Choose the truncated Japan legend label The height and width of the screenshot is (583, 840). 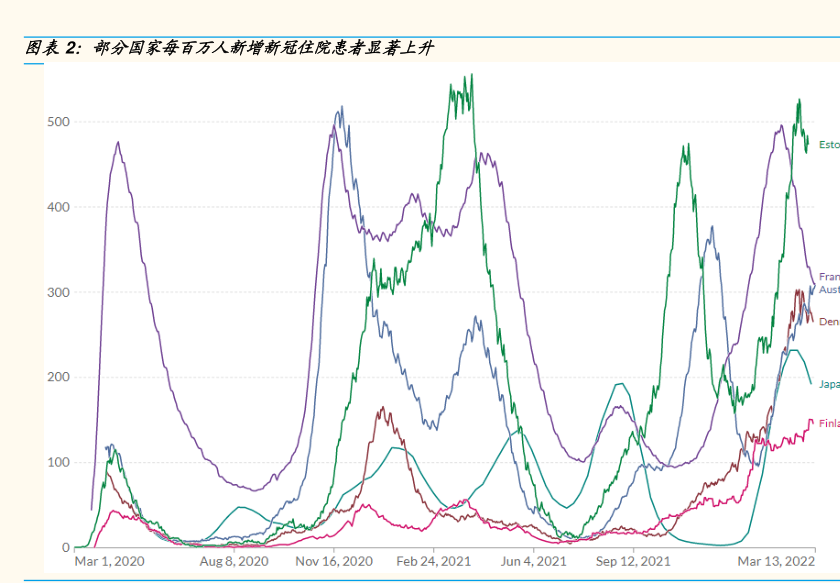[829, 384]
